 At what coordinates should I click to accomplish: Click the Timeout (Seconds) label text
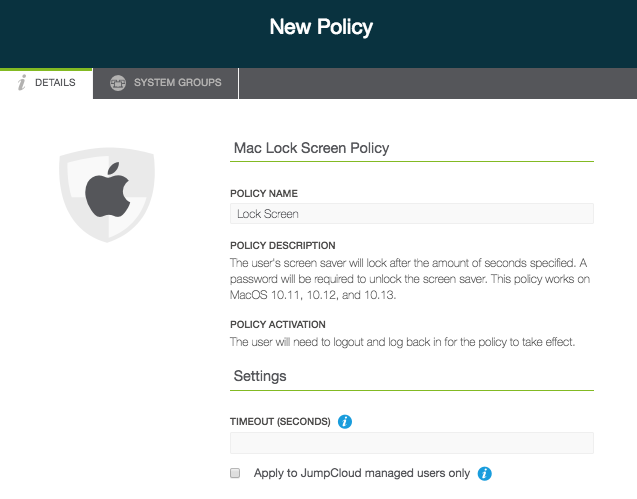pos(280,422)
